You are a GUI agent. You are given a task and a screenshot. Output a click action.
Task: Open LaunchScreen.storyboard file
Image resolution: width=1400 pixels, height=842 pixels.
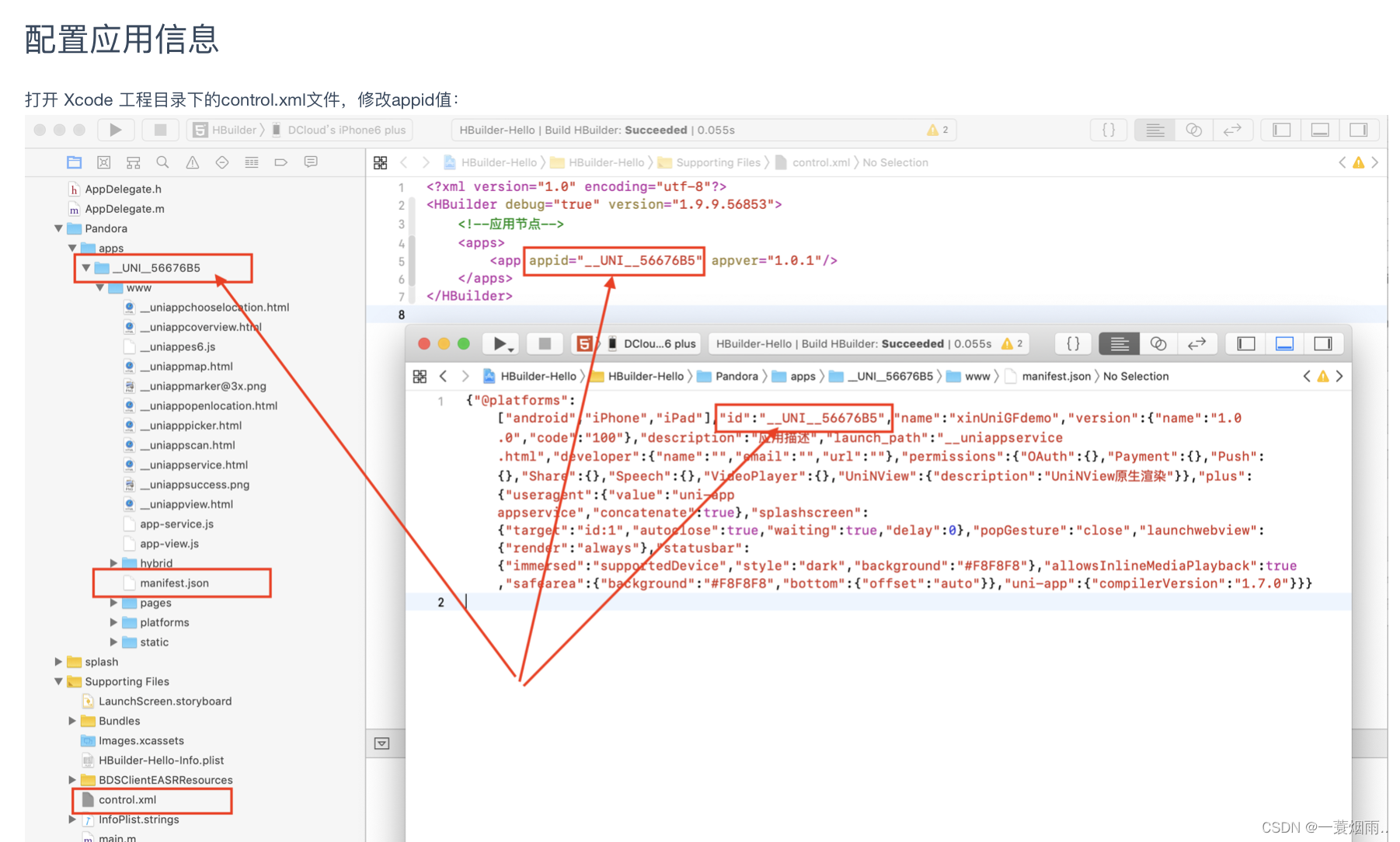point(165,701)
